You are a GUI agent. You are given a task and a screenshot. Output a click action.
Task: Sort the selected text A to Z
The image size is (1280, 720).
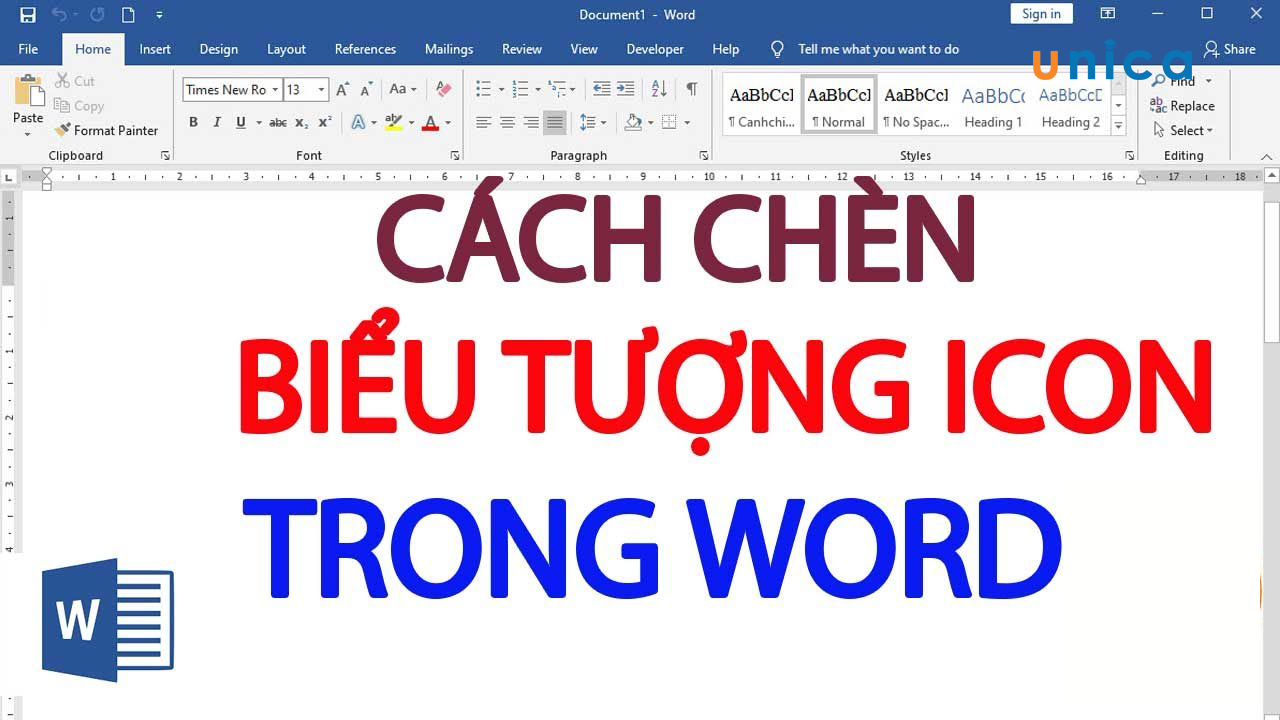pyautogui.click(x=659, y=90)
